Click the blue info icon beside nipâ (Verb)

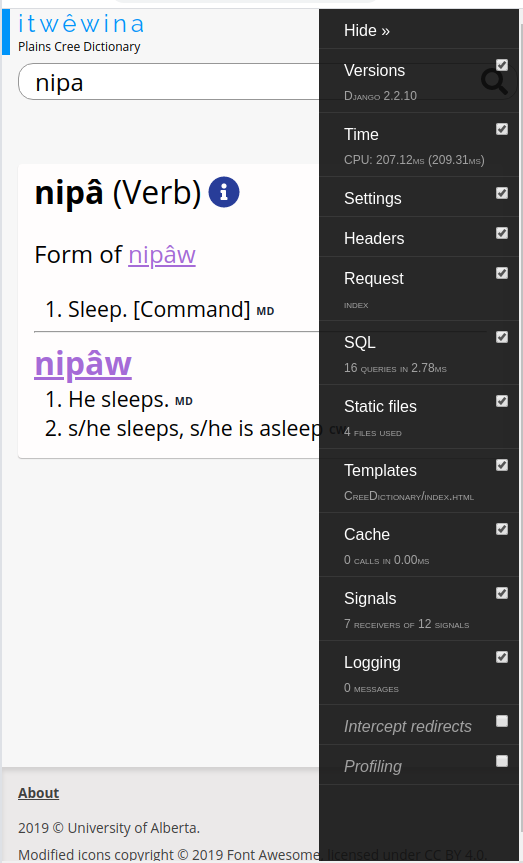[224, 192]
